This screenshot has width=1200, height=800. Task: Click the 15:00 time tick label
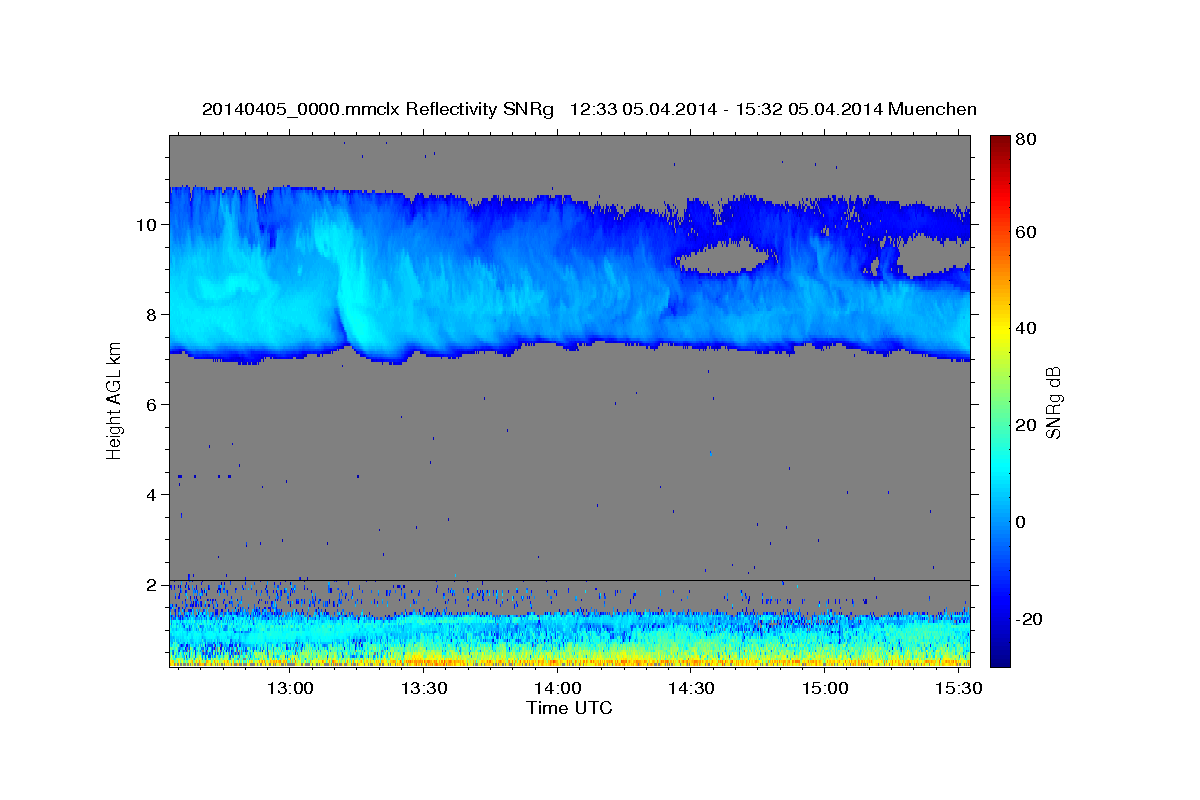[x=824, y=688]
